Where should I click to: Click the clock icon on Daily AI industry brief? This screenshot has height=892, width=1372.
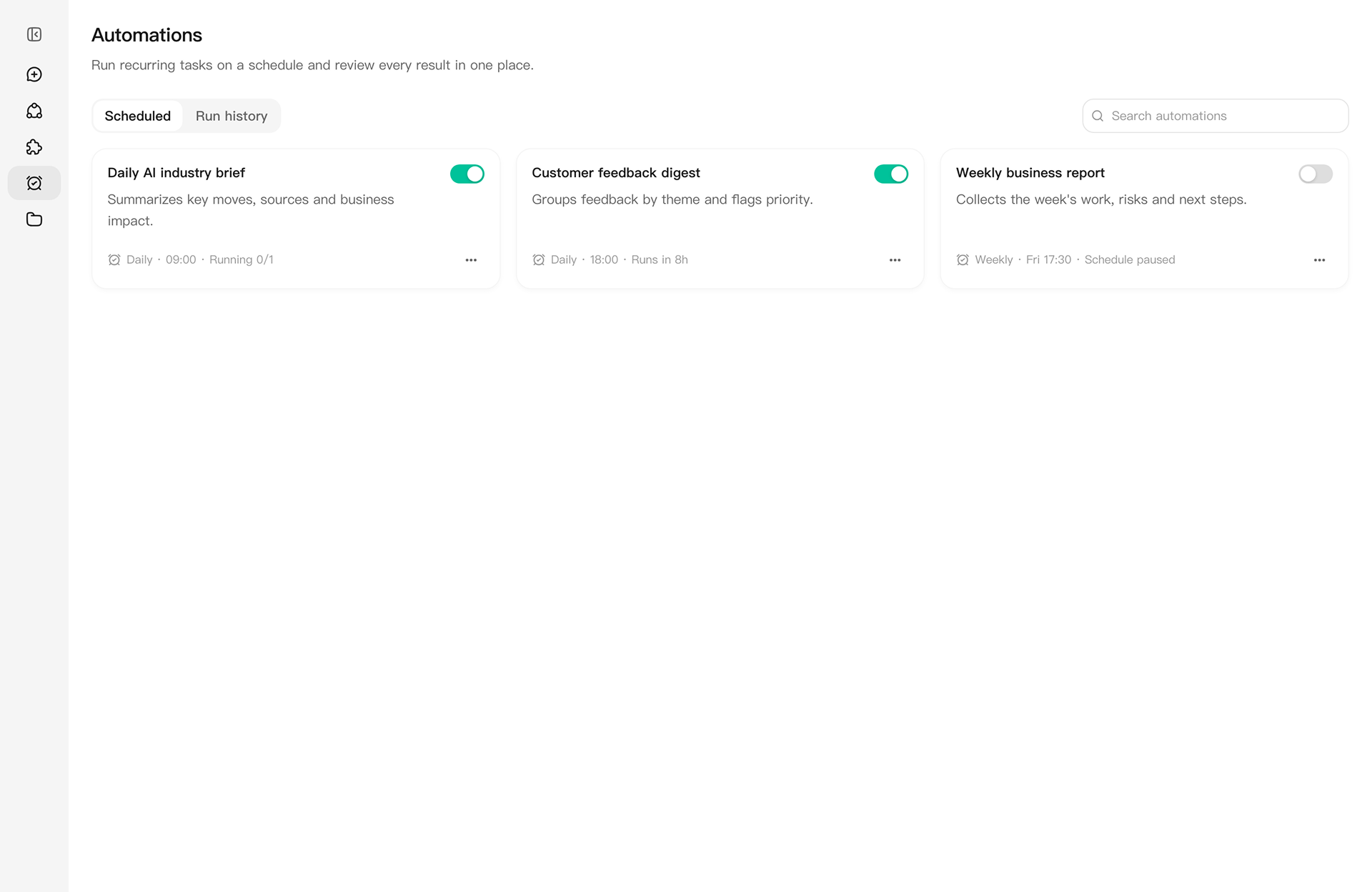[x=114, y=259]
